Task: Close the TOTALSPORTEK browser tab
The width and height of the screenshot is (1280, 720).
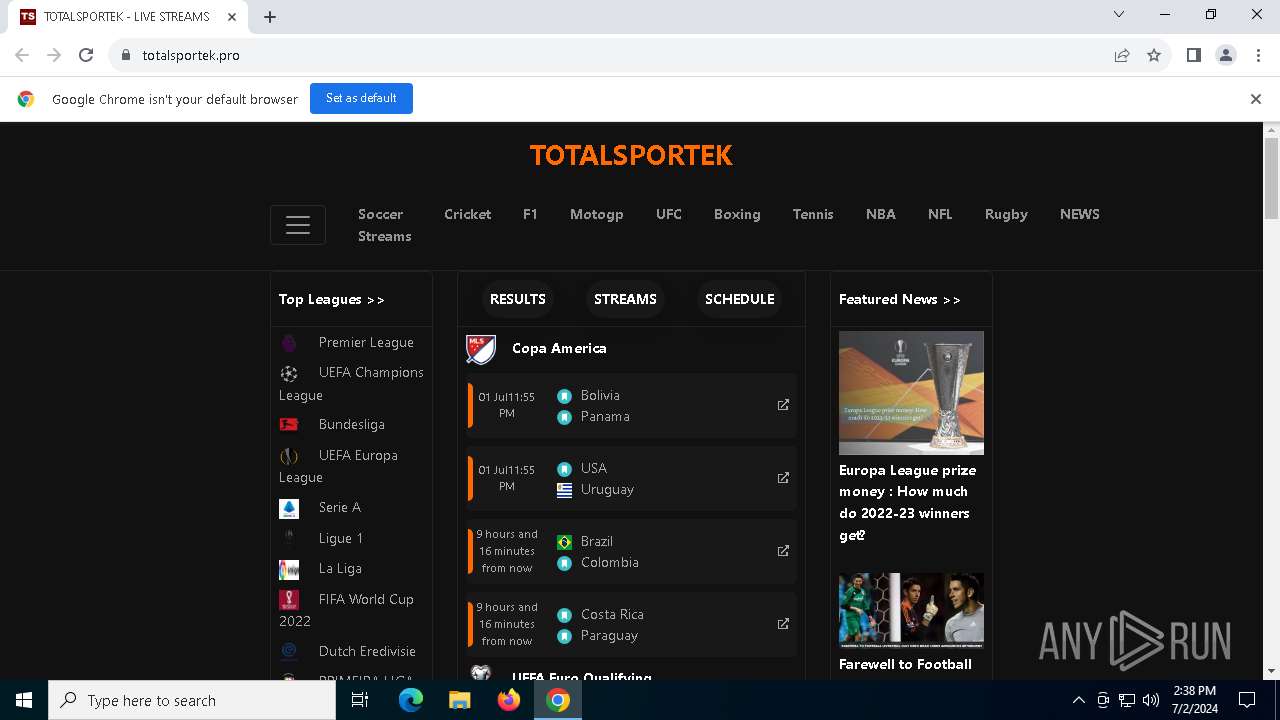Action: (232, 17)
